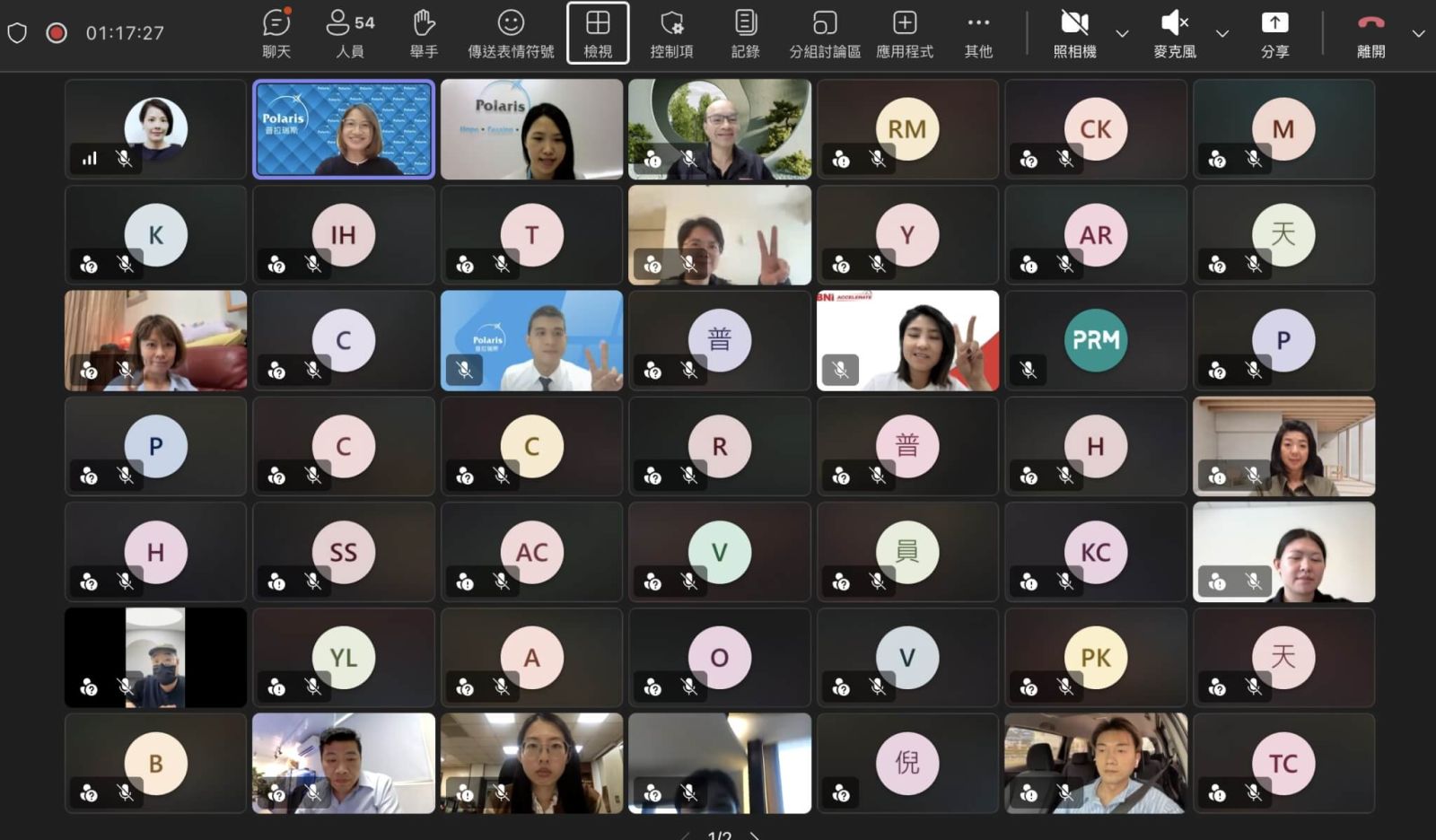The height and width of the screenshot is (840, 1436).
Task: Open the 應用程式 apps panel
Action: 905,33
